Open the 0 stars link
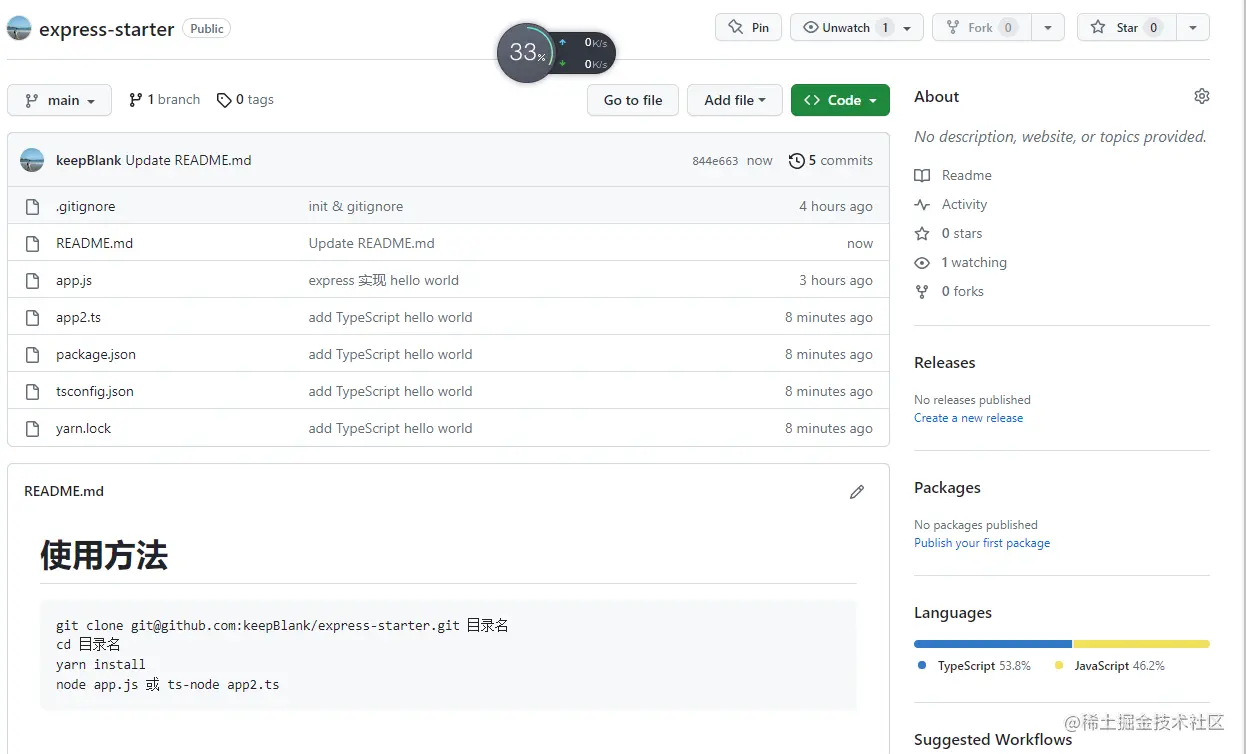 pyautogui.click(x=962, y=233)
